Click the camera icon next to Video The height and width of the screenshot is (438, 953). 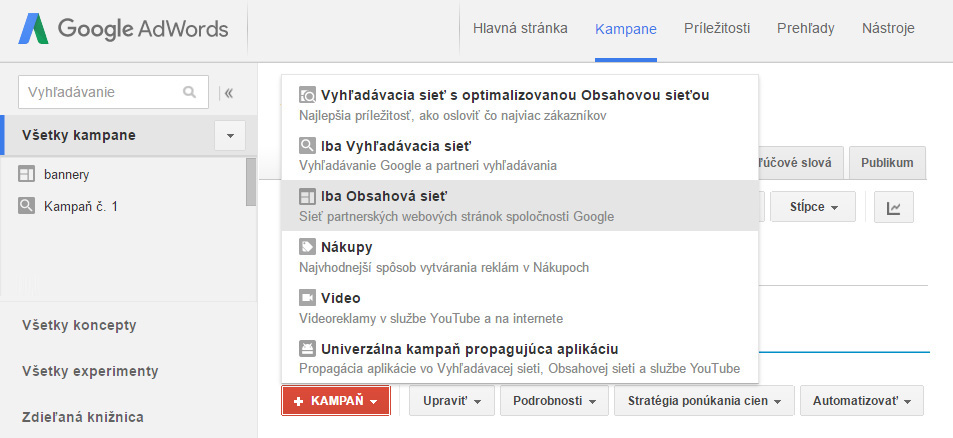point(308,298)
